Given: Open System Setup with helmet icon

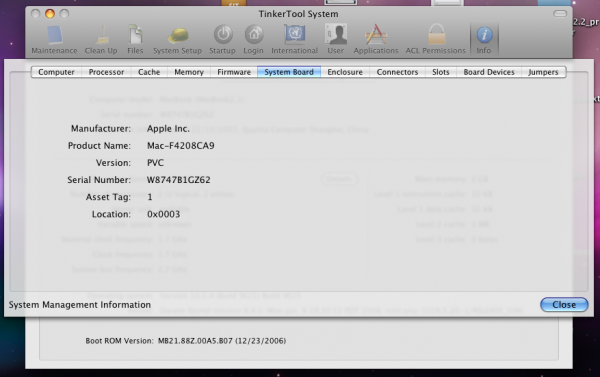Looking at the screenshot, I should point(178,40).
